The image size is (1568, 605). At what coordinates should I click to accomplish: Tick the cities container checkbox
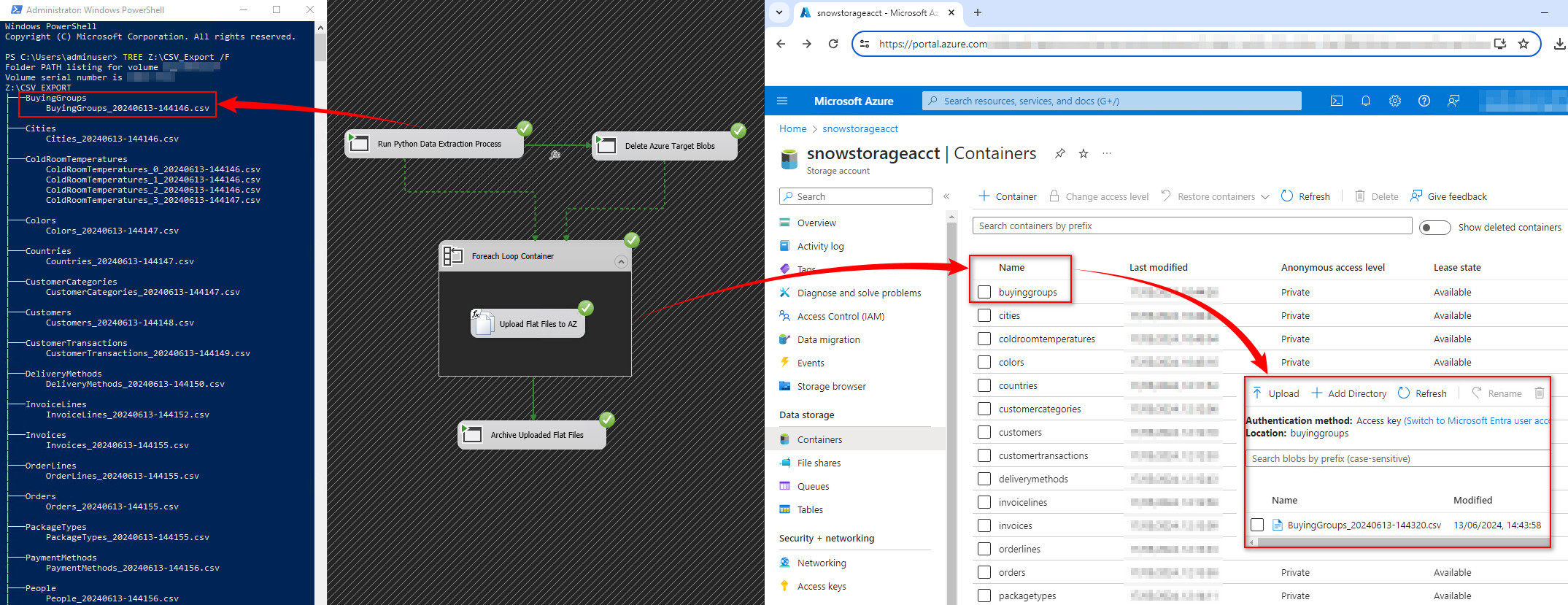click(x=984, y=315)
